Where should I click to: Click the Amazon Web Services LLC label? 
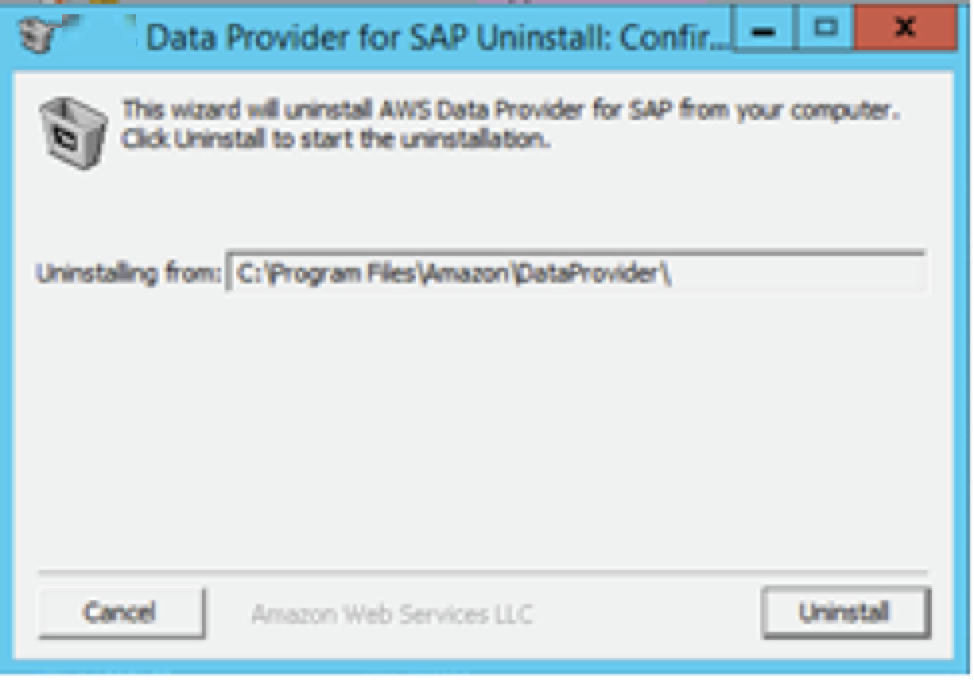[395, 614]
